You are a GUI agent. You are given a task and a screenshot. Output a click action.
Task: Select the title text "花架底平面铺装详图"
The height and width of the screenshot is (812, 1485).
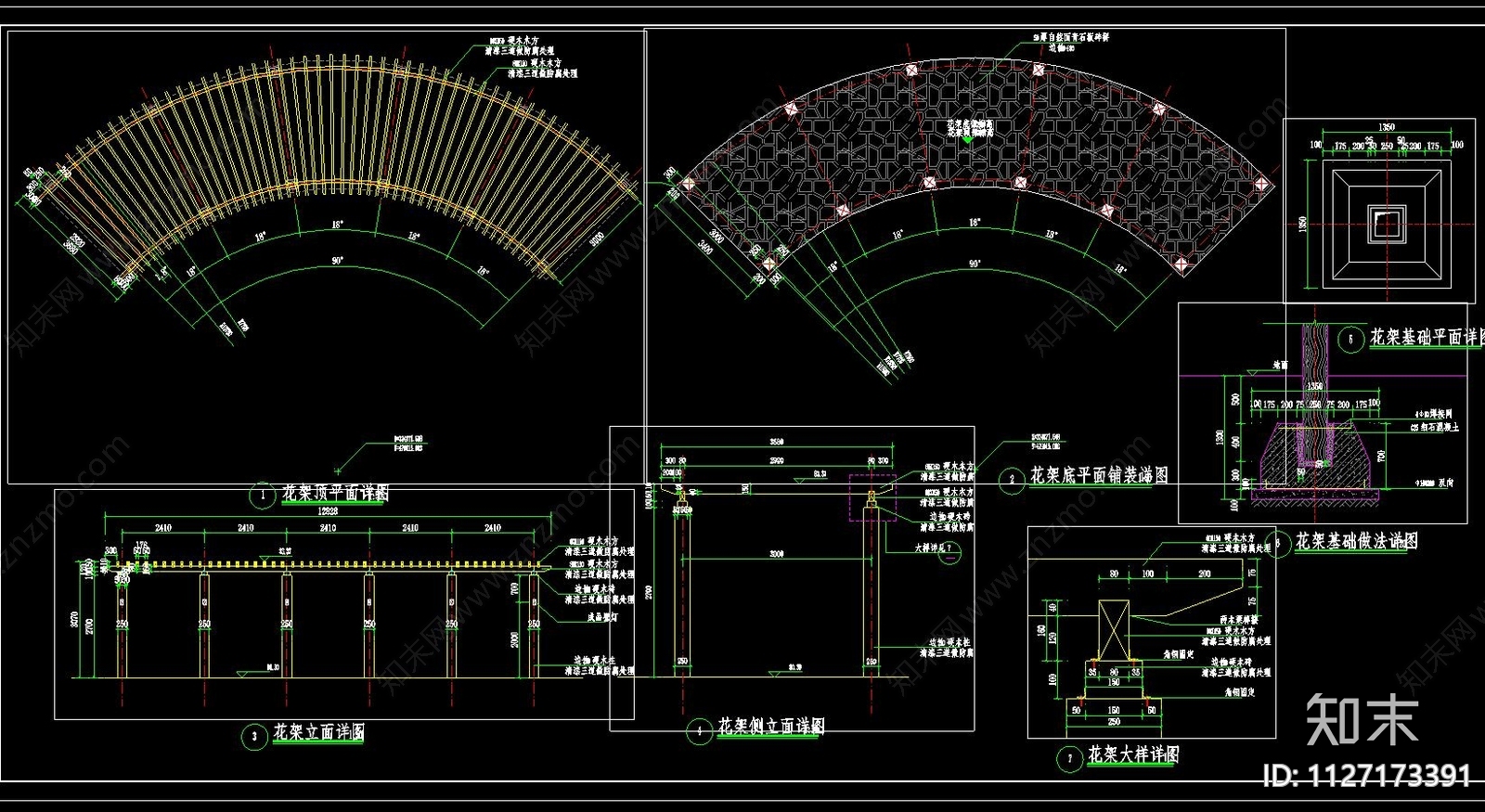1099,476
